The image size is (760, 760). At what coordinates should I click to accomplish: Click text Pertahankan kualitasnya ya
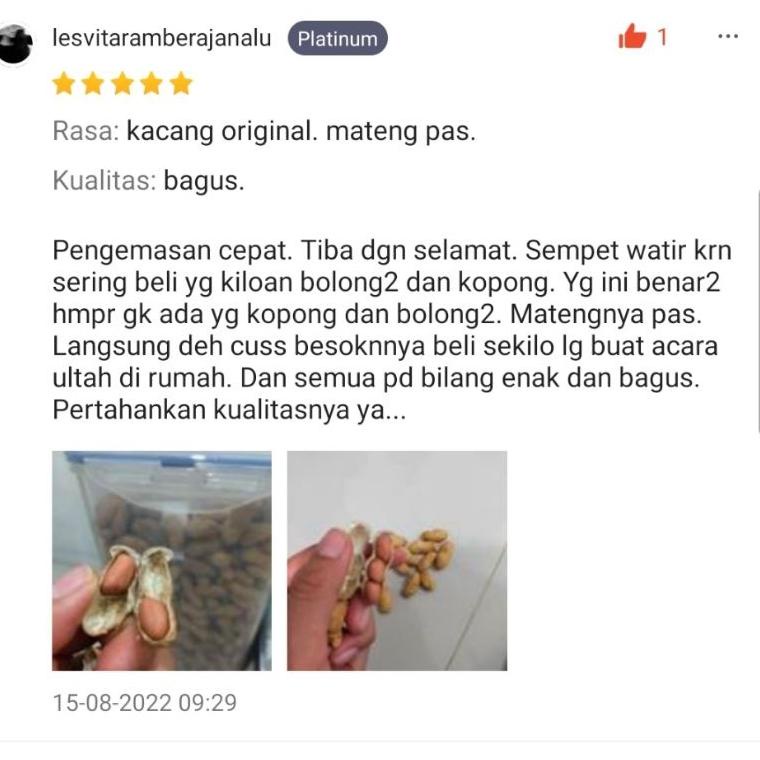pyautogui.click(x=229, y=410)
